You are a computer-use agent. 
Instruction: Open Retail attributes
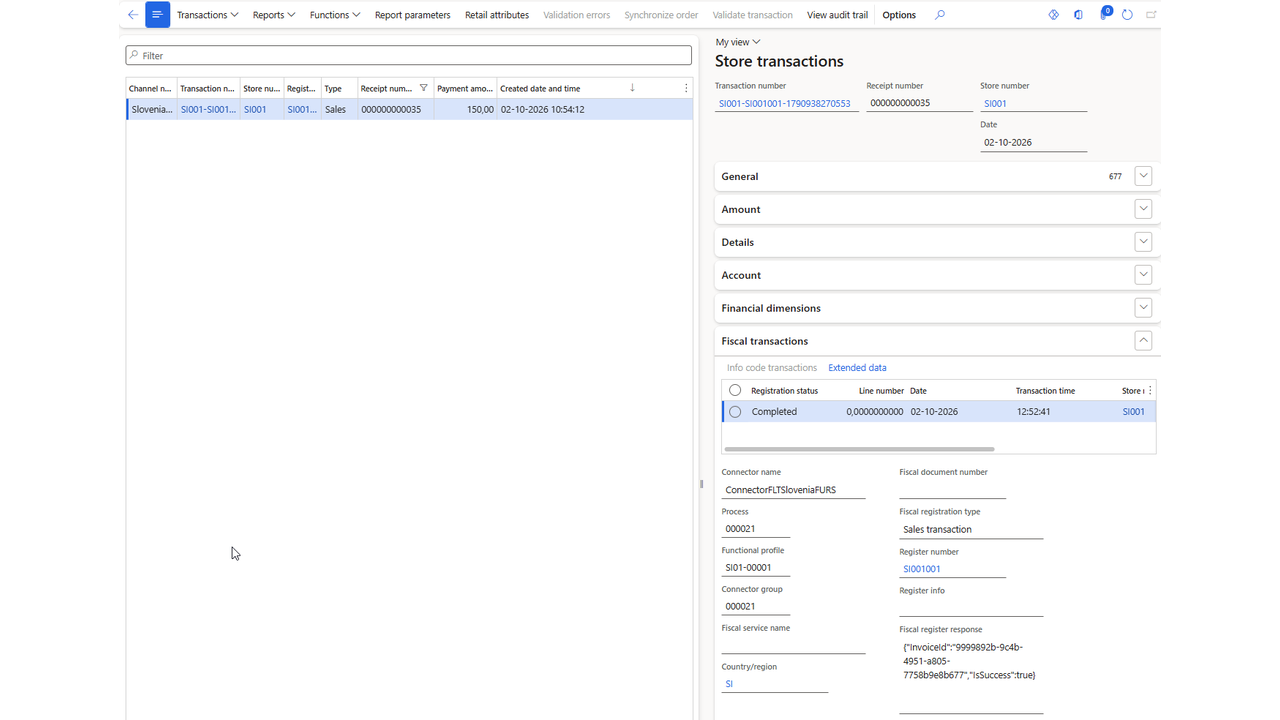coord(497,15)
